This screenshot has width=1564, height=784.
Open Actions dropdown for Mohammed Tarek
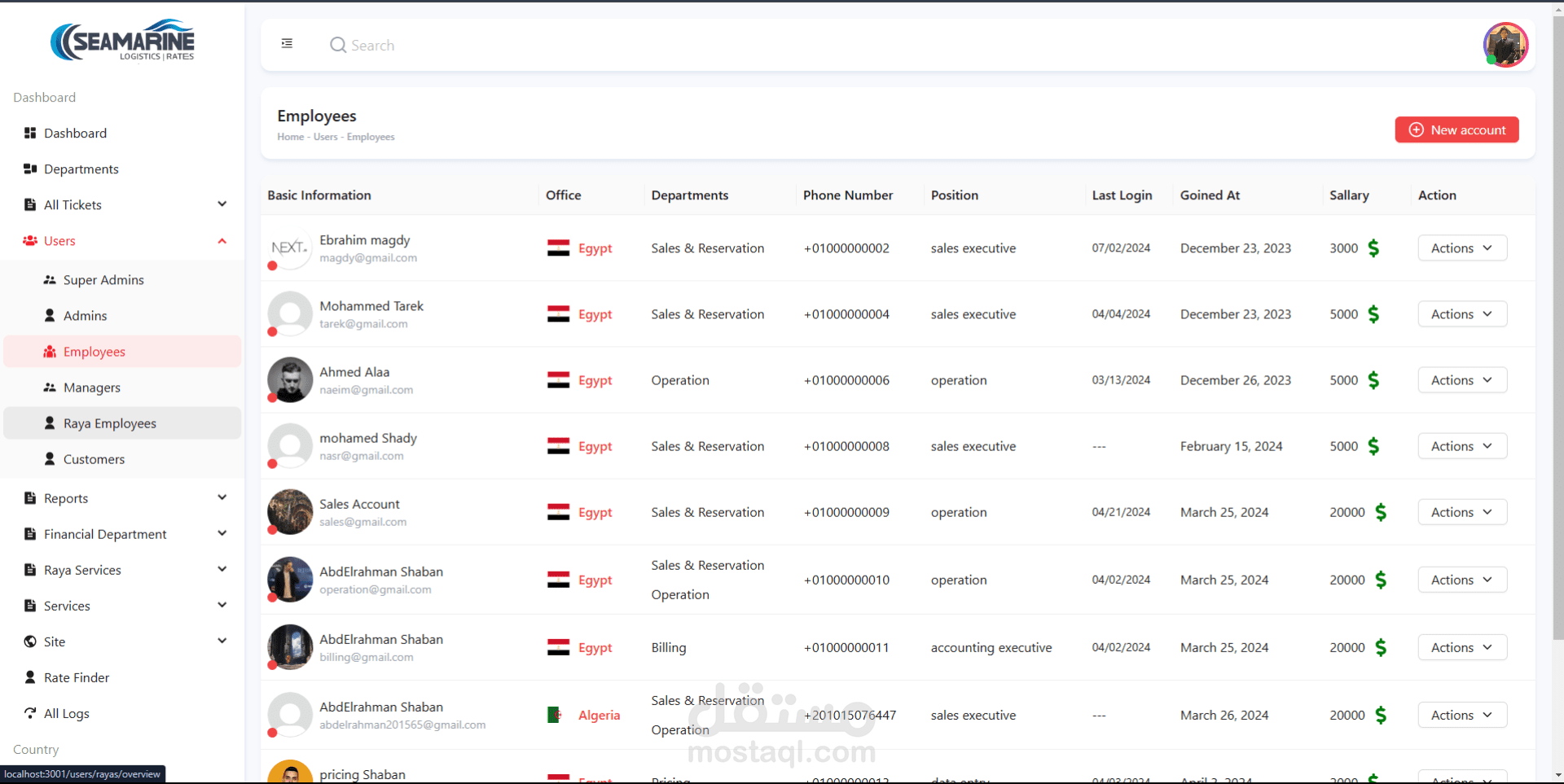1462,314
